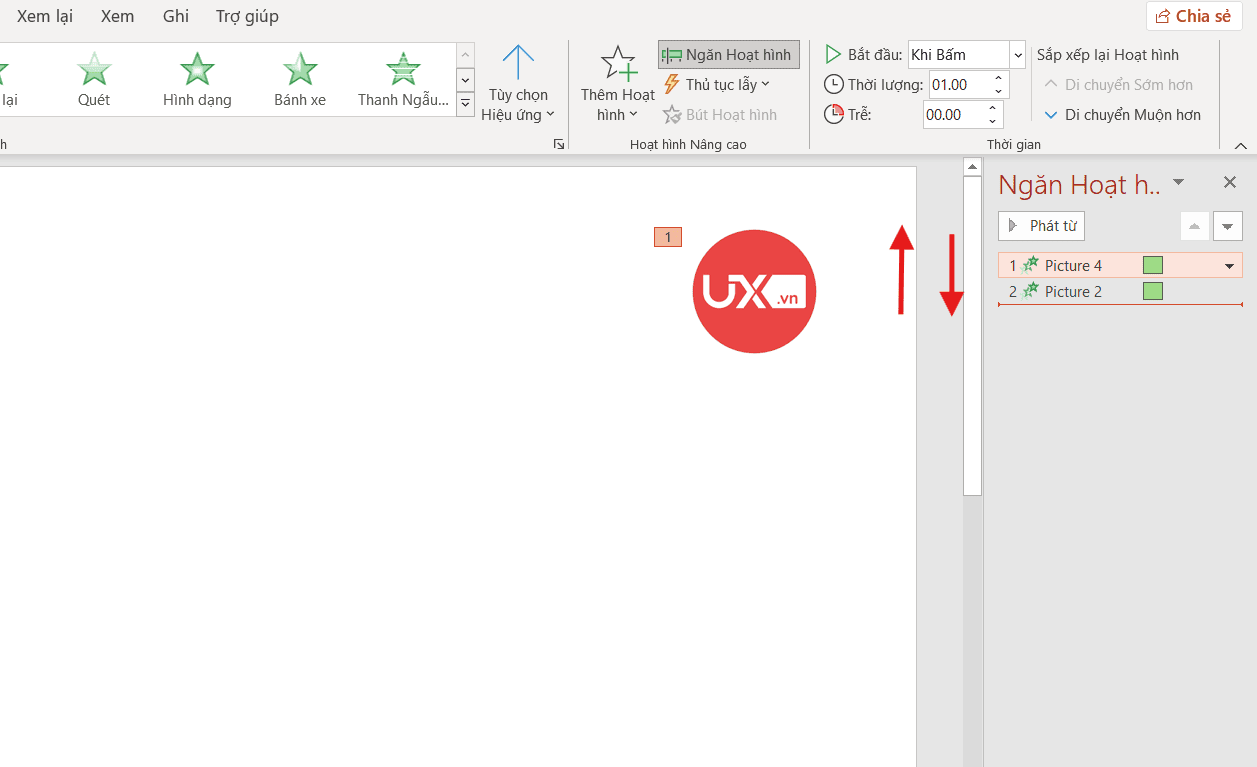Viewport: 1257px width, 767px height.
Task: Open the Thủ tục lẫy dropdown
Action: coord(718,85)
